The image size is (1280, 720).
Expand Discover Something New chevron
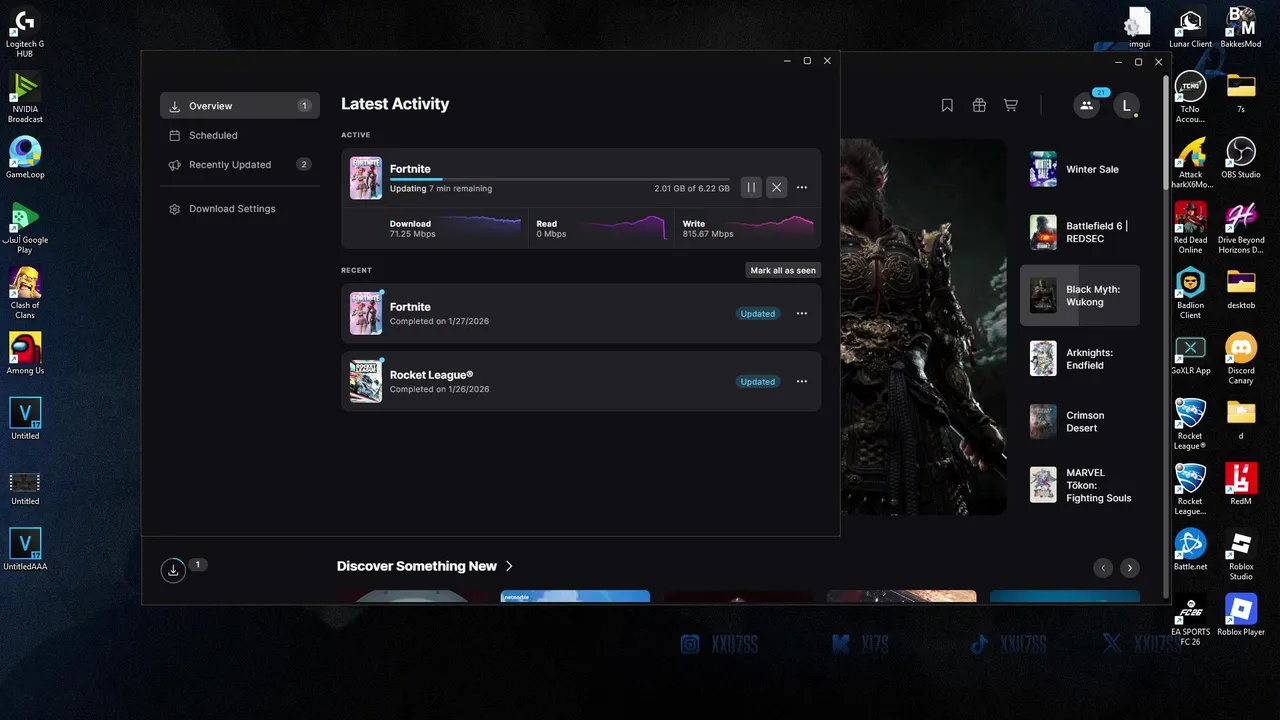(x=509, y=566)
